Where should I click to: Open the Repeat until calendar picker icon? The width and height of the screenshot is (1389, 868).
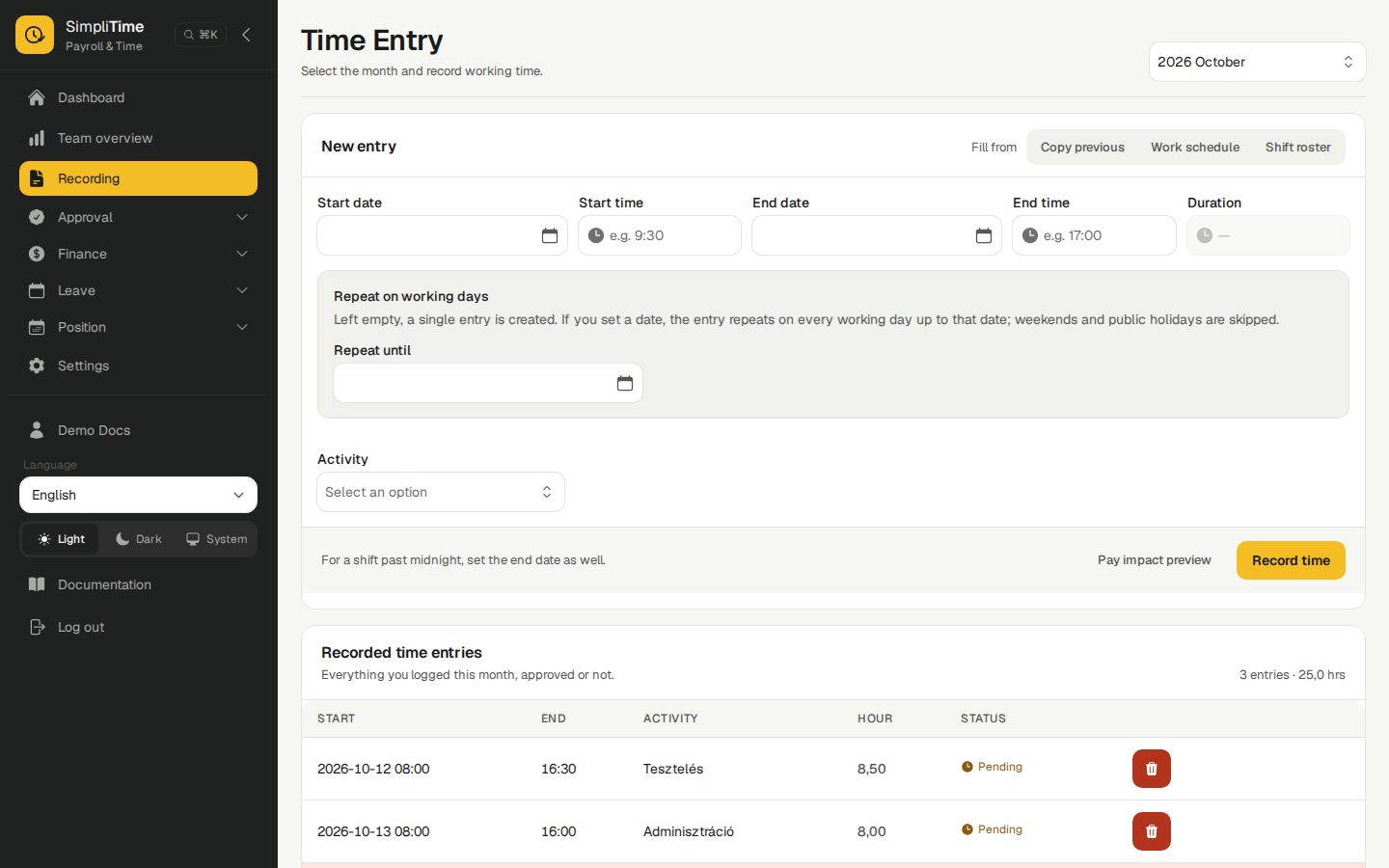(625, 384)
